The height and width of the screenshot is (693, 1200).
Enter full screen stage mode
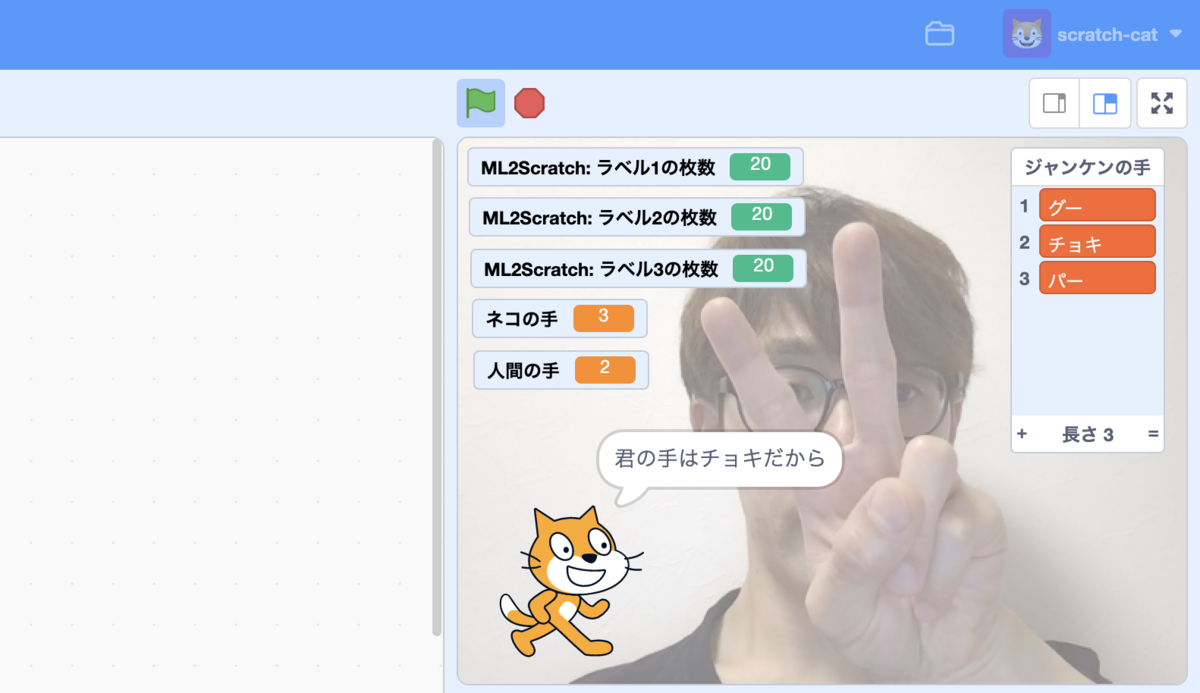[x=1162, y=103]
